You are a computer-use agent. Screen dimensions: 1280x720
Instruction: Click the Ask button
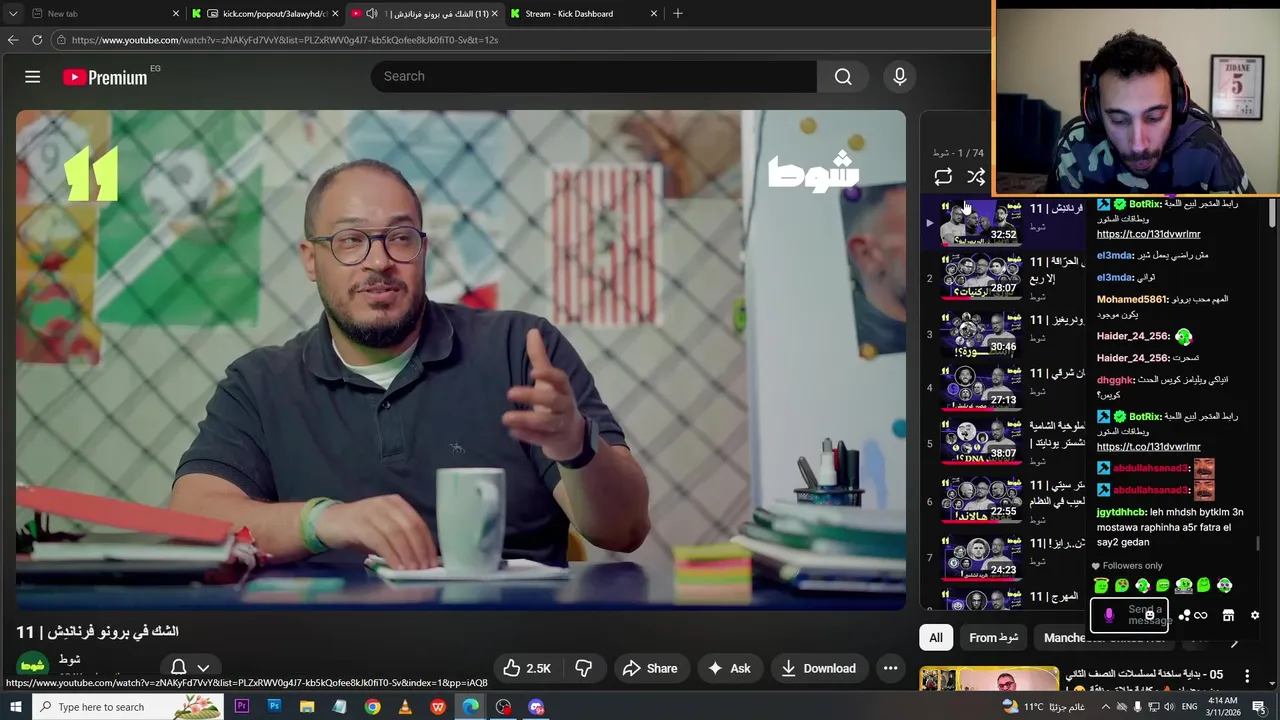729,668
